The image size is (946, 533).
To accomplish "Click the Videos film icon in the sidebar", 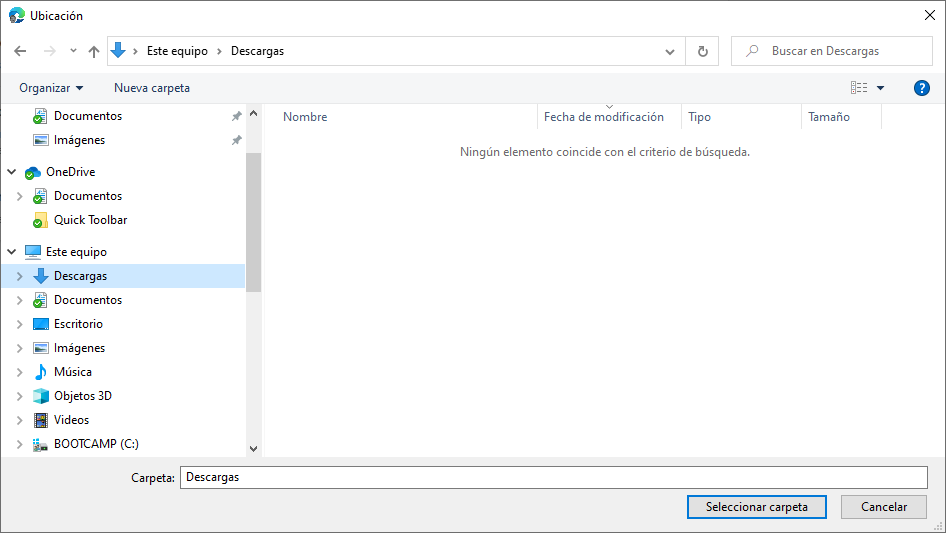I will coord(41,420).
